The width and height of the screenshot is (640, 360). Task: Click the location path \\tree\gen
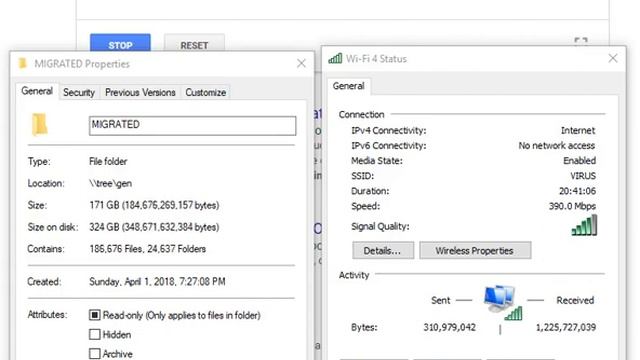[x=111, y=184]
